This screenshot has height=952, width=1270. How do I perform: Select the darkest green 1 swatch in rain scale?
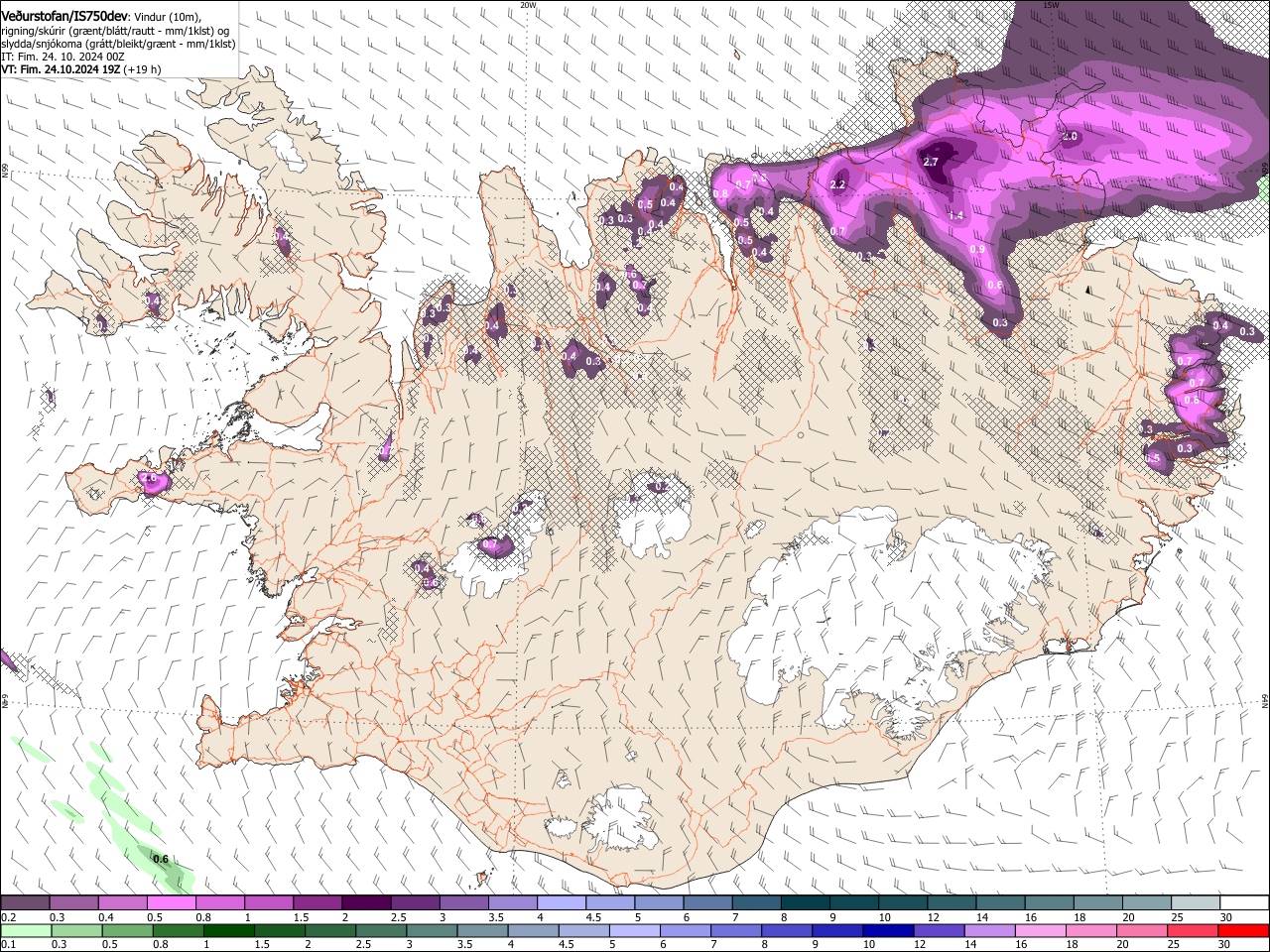pyautogui.click(x=229, y=931)
